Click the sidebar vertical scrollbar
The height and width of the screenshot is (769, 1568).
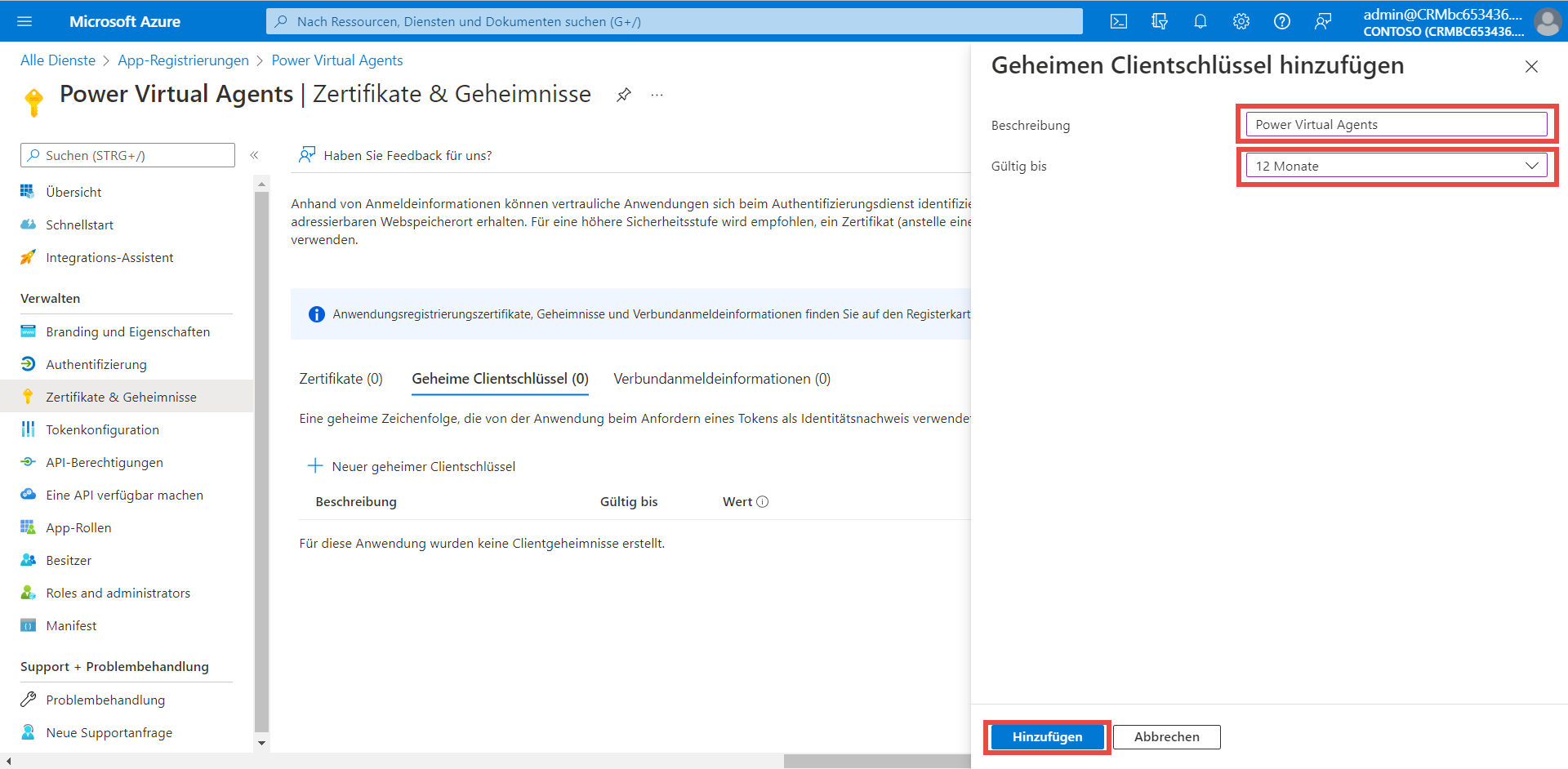261,457
